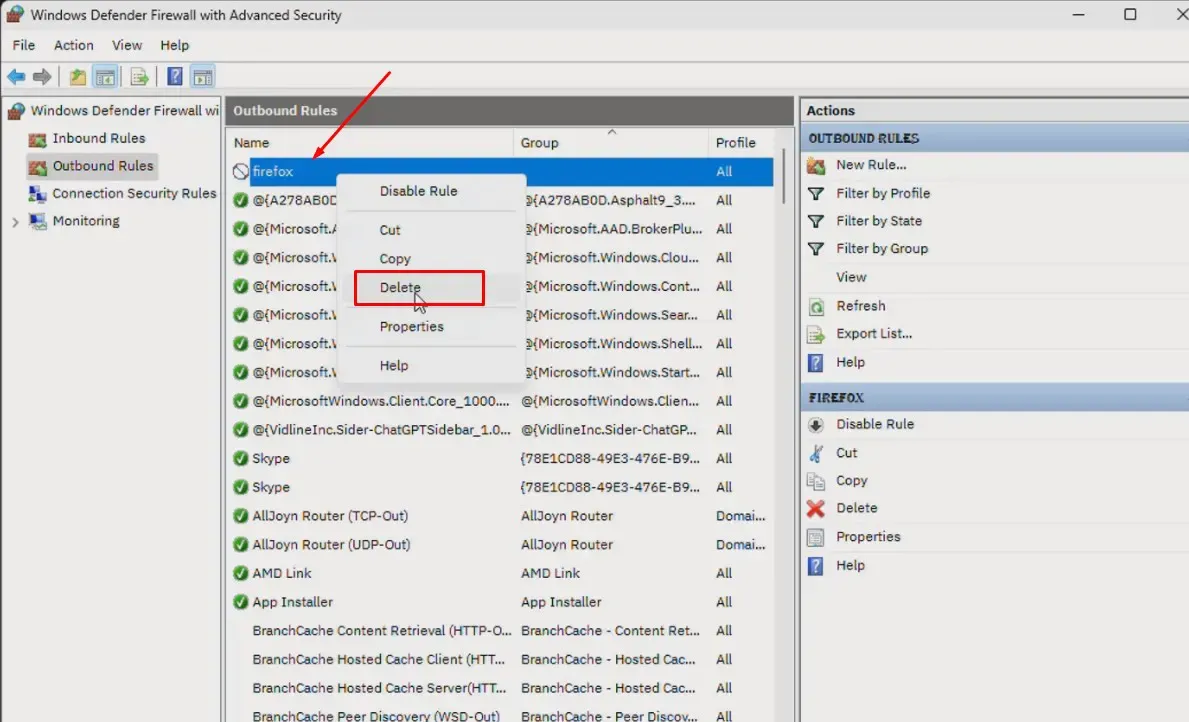Select the AMD Link rule name
This screenshot has width=1189, height=722.
pyautogui.click(x=281, y=573)
